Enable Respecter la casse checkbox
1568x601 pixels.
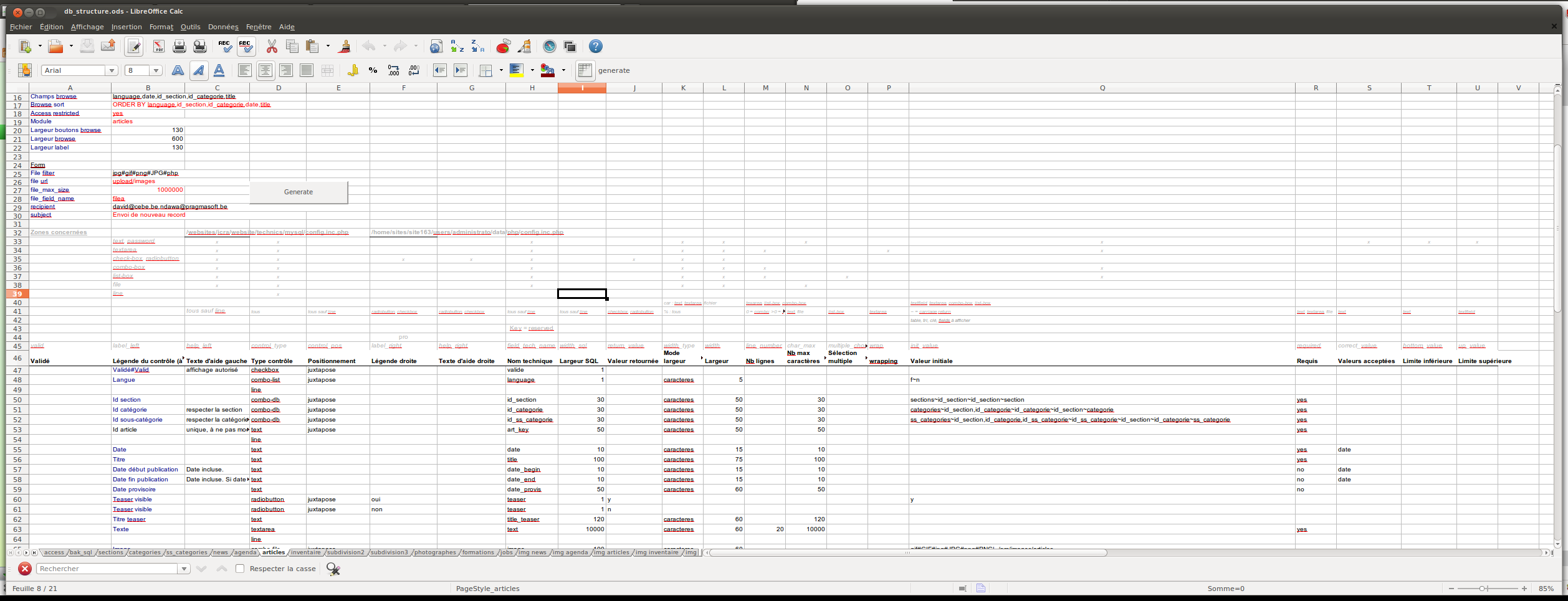[240, 569]
